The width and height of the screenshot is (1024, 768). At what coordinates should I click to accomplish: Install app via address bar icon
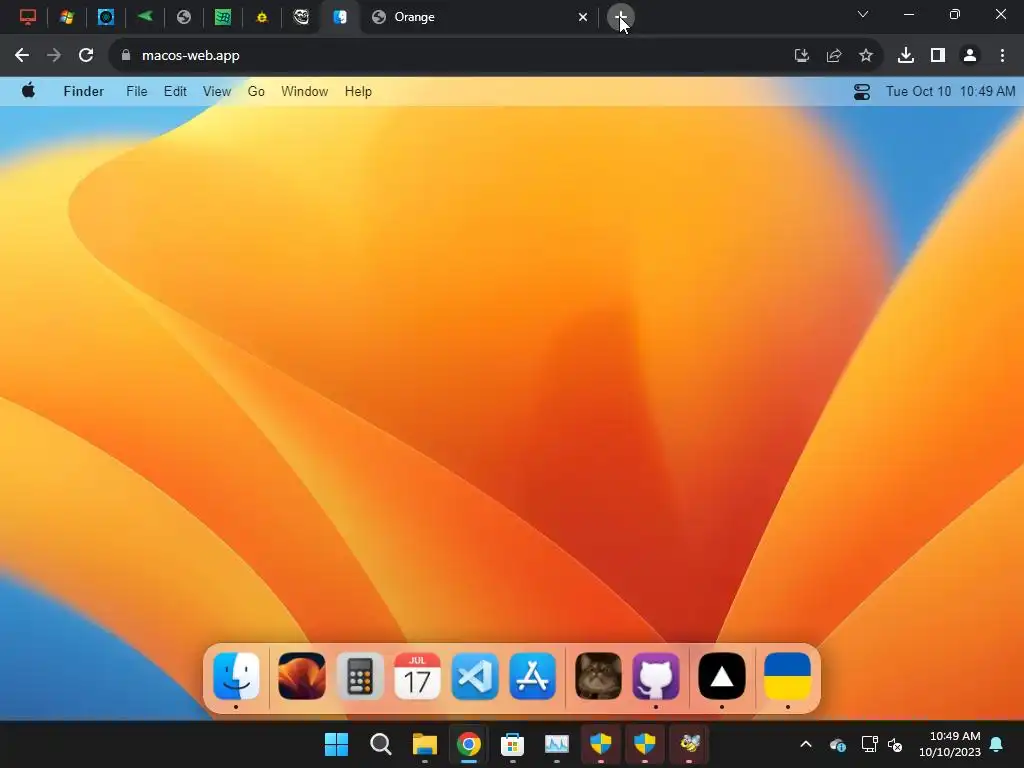(801, 56)
